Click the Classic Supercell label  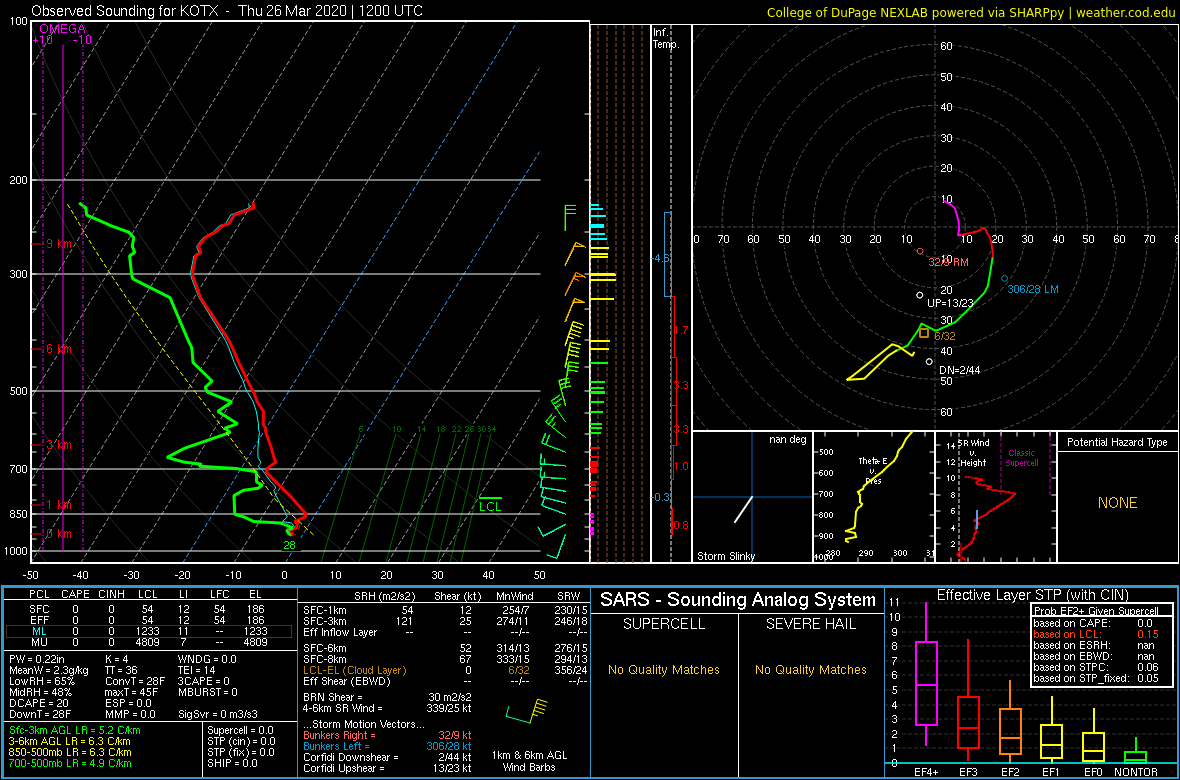1023,456
